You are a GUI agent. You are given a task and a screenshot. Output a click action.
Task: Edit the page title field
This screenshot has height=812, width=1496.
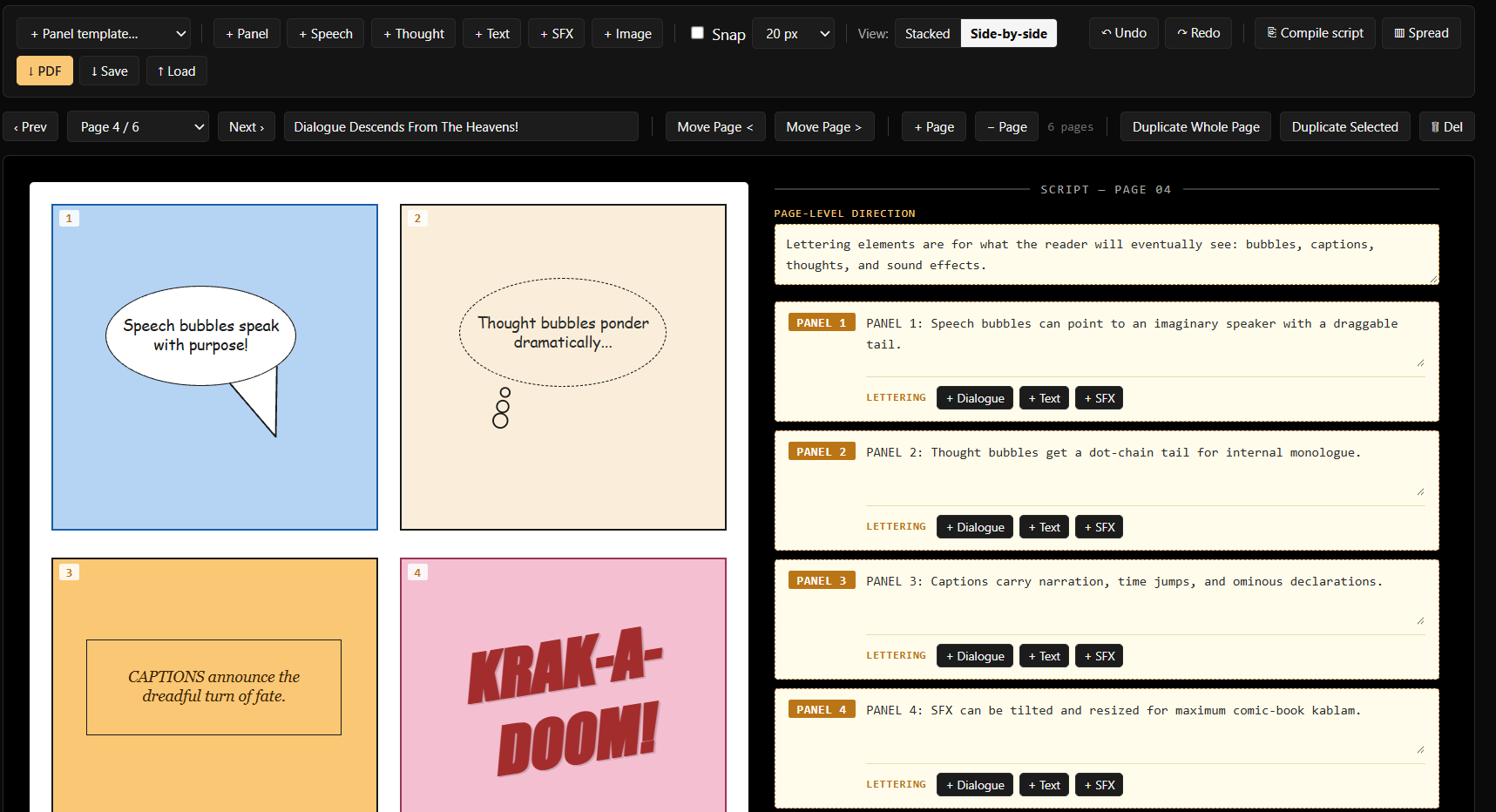pos(461,126)
